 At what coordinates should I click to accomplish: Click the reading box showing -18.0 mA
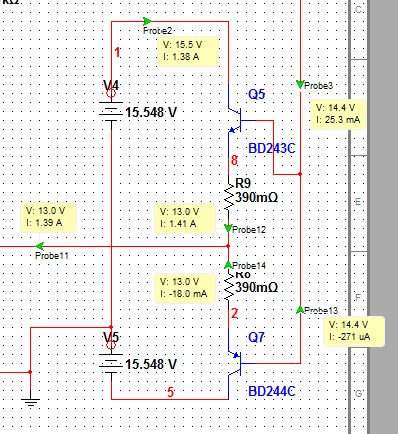[x=185, y=288]
